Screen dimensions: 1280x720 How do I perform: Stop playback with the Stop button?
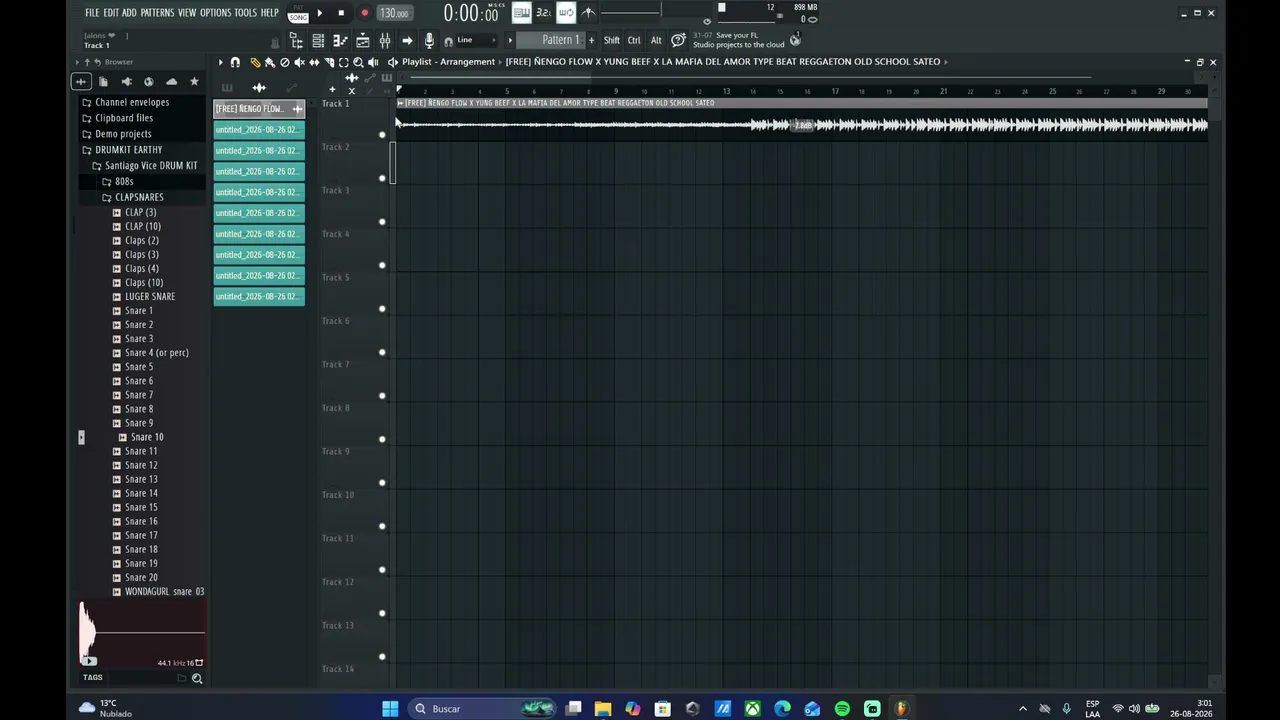pyautogui.click(x=341, y=13)
